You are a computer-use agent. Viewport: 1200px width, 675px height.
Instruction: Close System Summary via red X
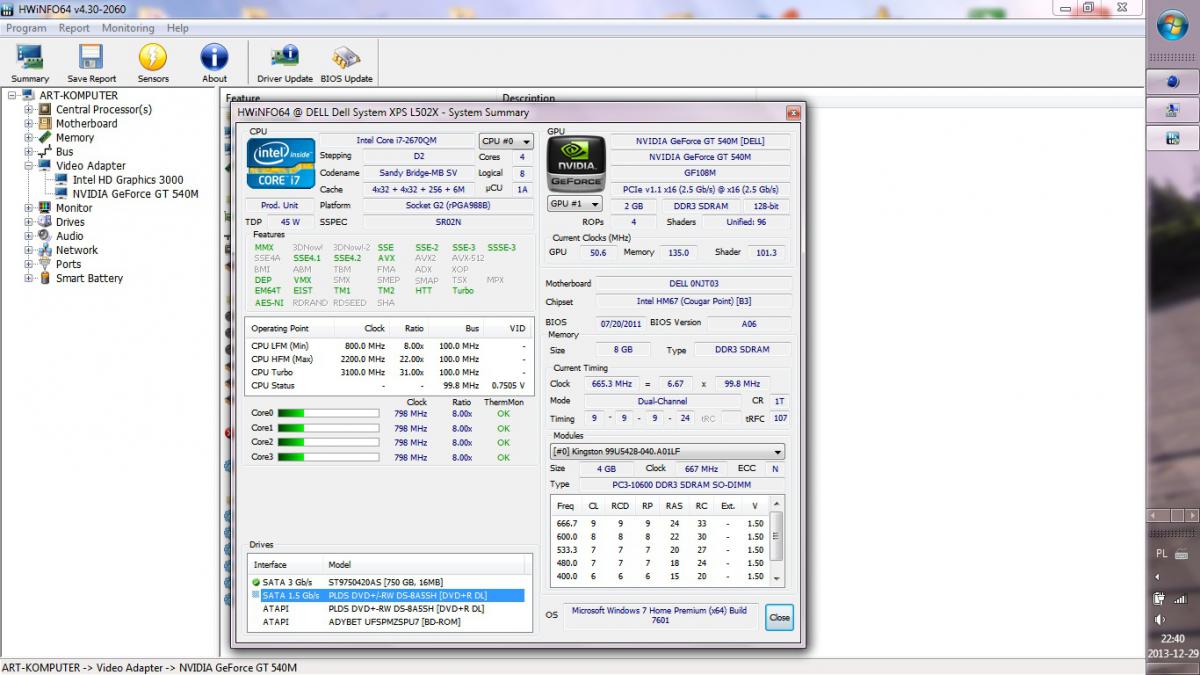tap(793, 113)
